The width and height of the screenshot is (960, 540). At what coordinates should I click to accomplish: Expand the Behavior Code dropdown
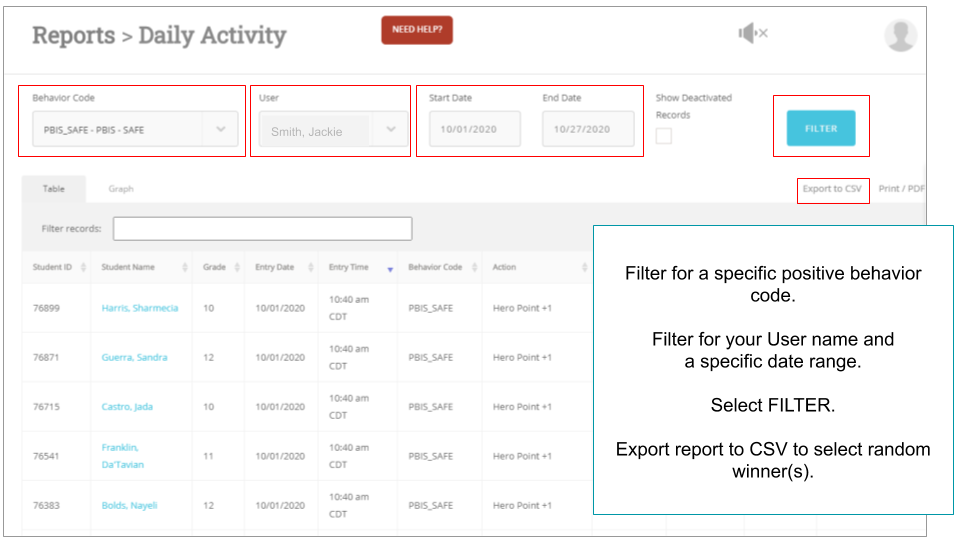pos(221,130)
